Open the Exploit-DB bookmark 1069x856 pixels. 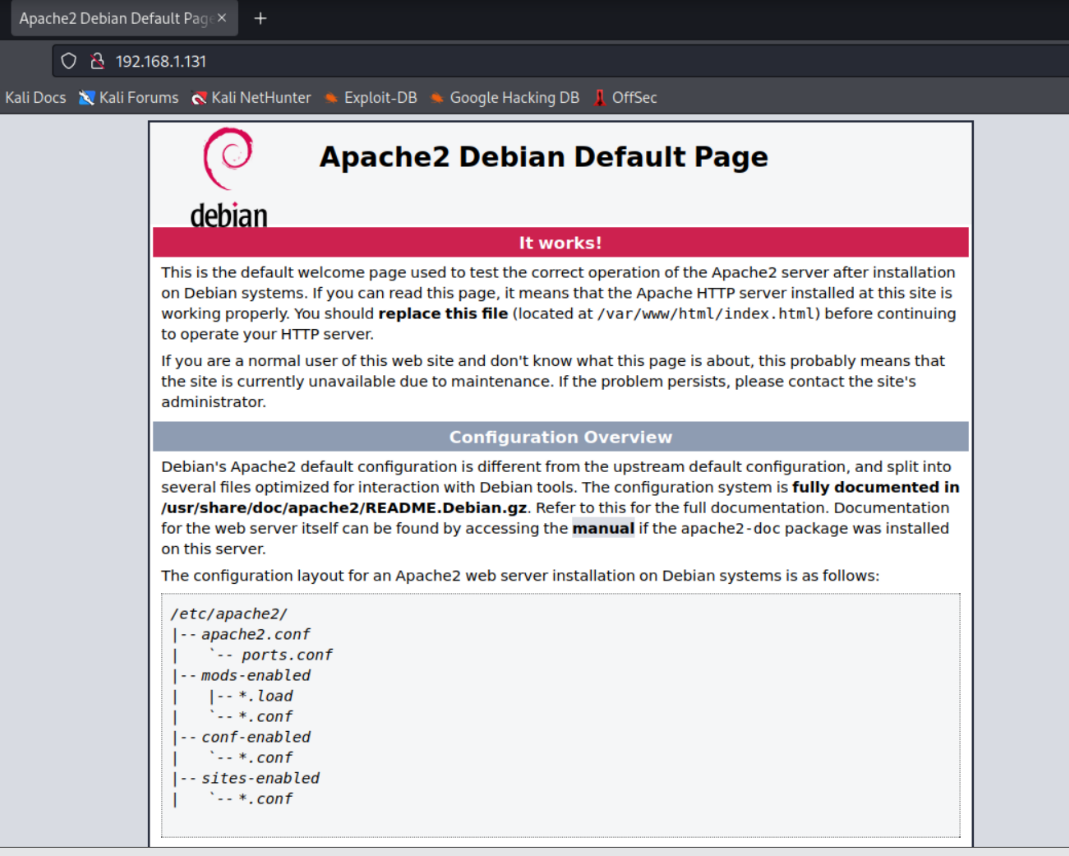click(371, 97)
